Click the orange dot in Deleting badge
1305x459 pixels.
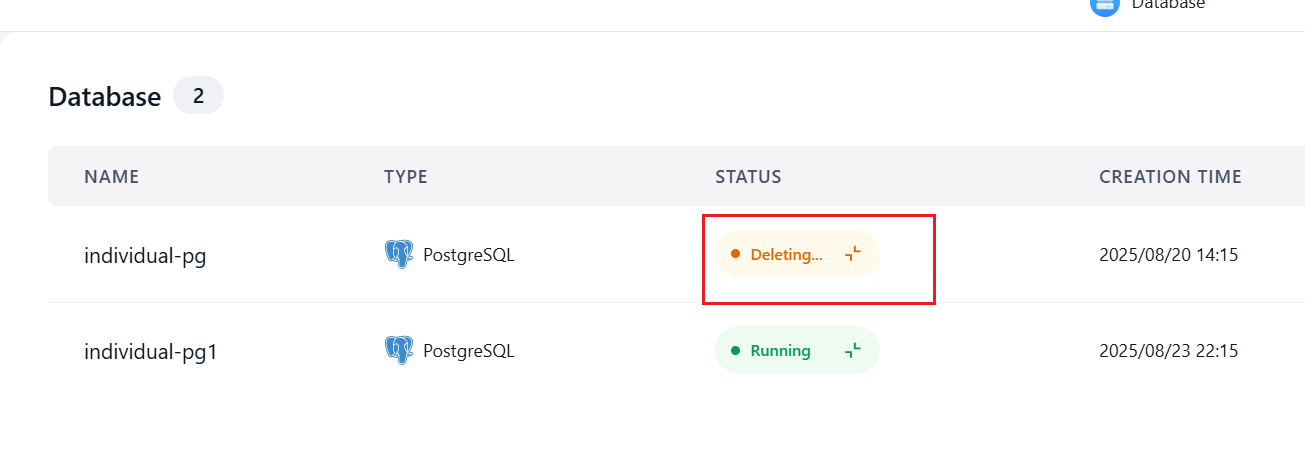(x=735, y=254)
